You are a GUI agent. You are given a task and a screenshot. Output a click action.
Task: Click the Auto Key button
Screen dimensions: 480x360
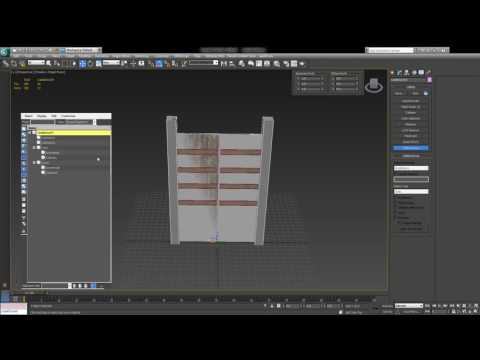click(x=387, y=306)
